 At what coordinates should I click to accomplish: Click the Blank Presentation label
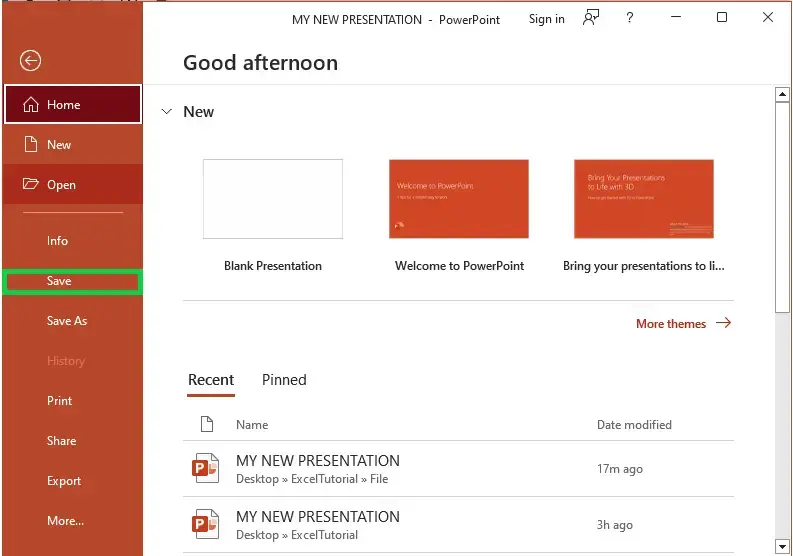pos(273,266)
